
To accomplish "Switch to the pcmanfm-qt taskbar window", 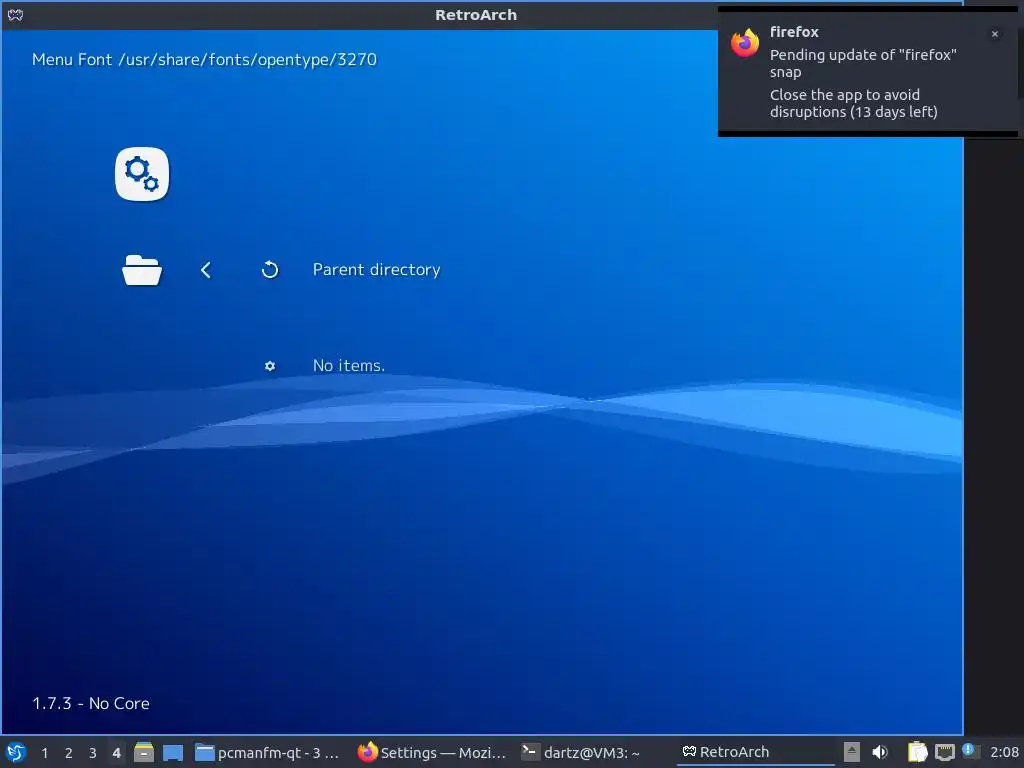I will coord(268,752).
